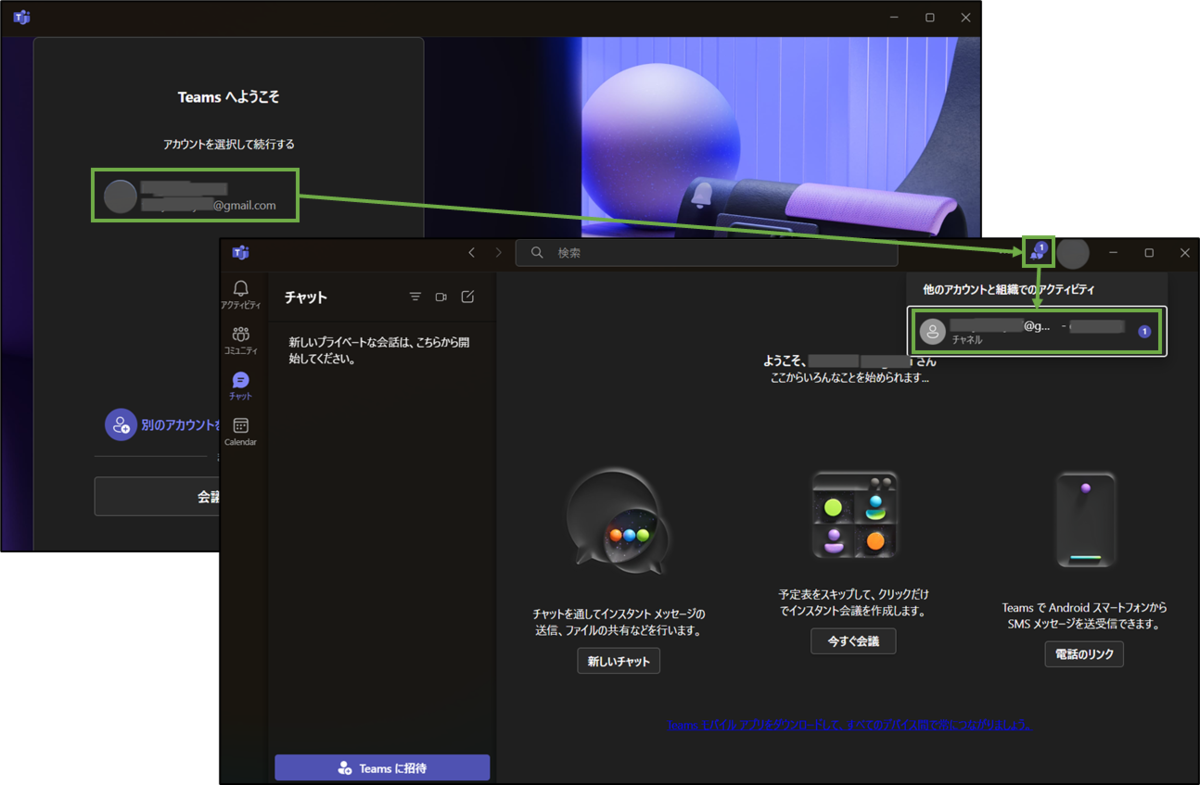Click the Teams へようこそ heading
Screen dimensions: 1200x785
228,97
